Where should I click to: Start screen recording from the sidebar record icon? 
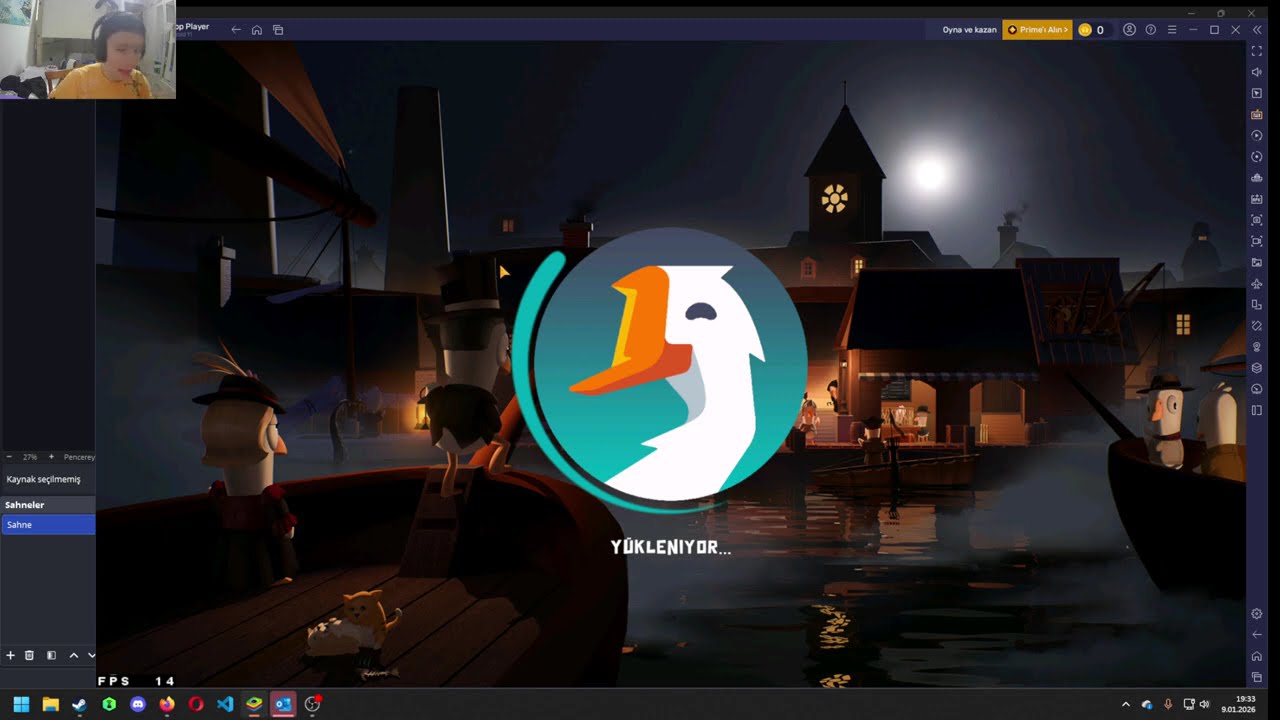tap(1257, 241)
